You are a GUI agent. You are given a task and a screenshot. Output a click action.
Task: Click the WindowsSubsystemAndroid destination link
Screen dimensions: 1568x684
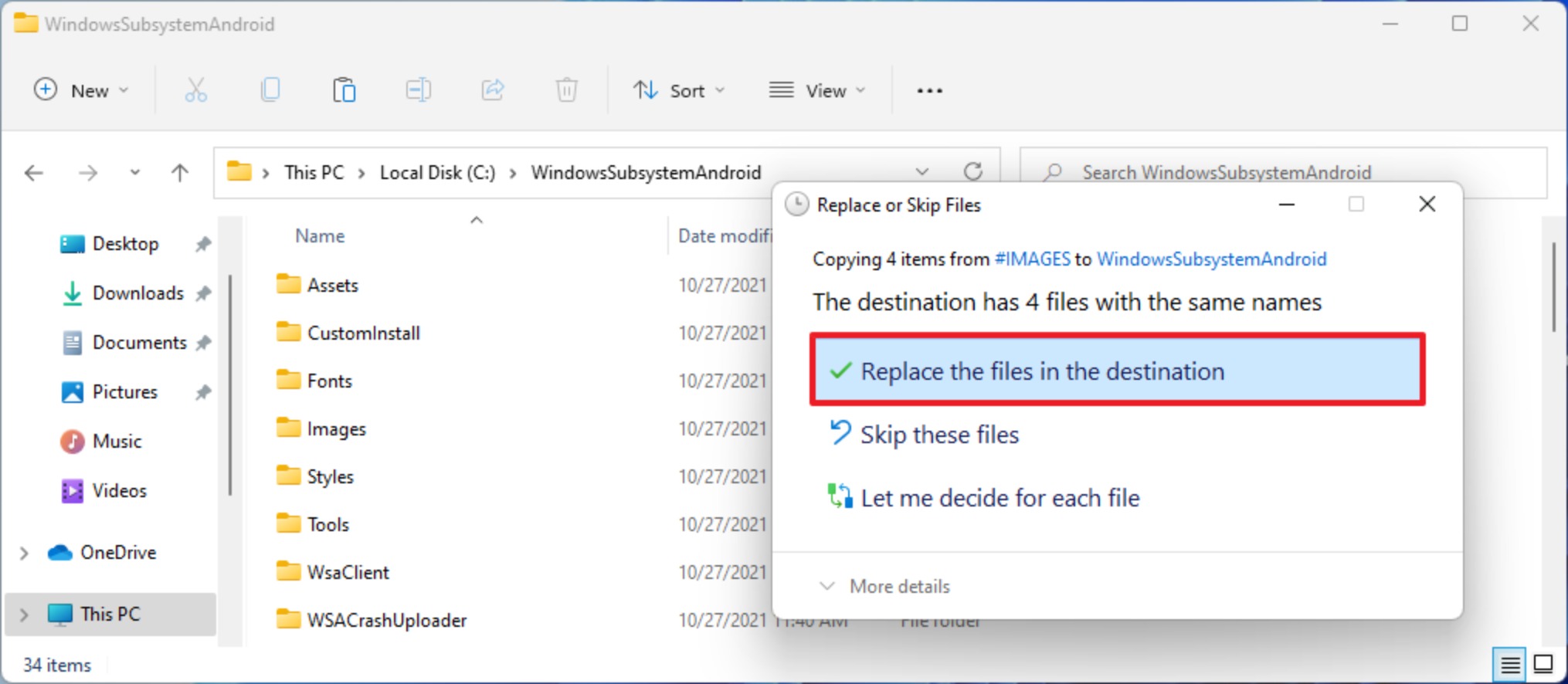pos(1211,259)
